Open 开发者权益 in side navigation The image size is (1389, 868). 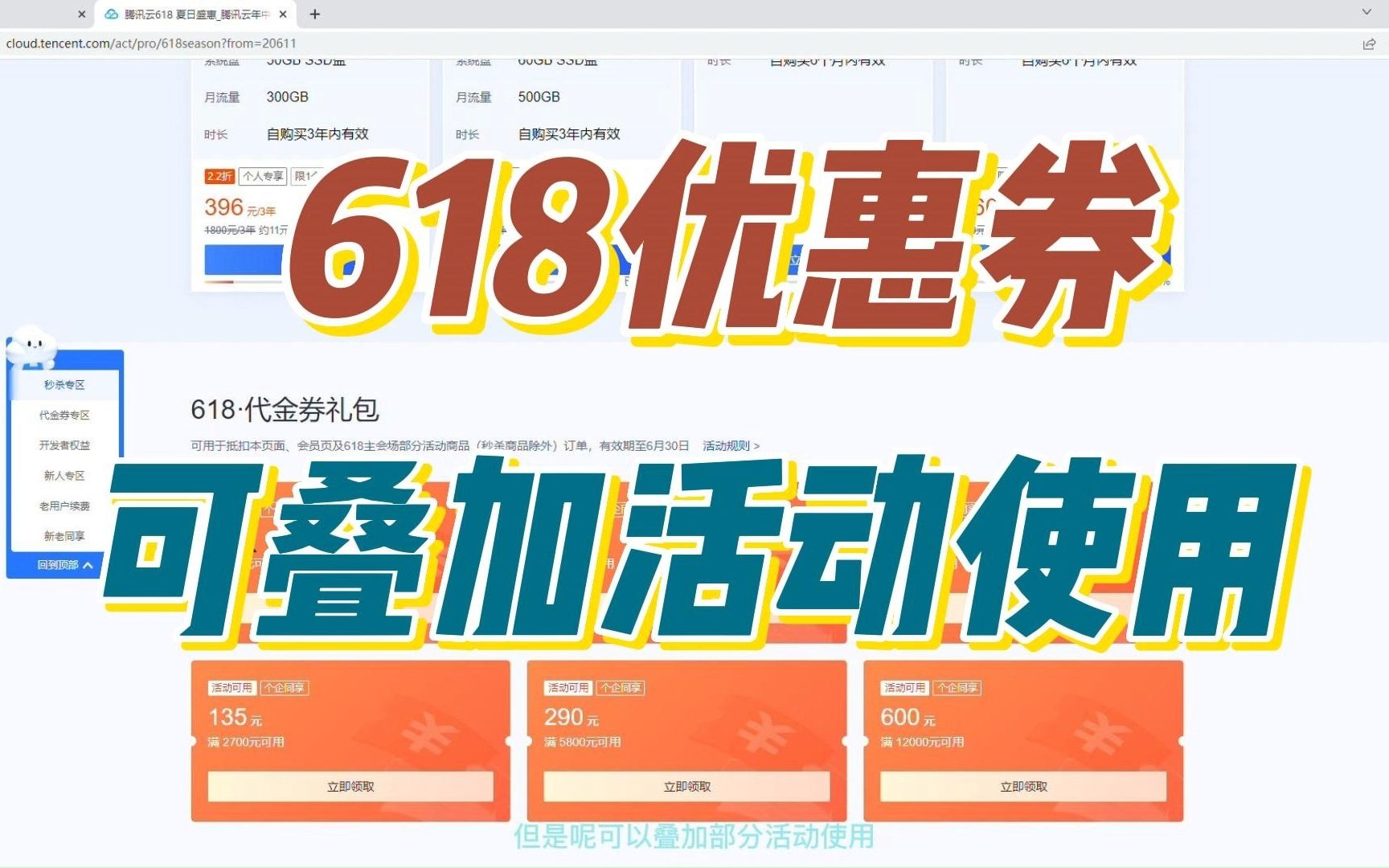64,445
